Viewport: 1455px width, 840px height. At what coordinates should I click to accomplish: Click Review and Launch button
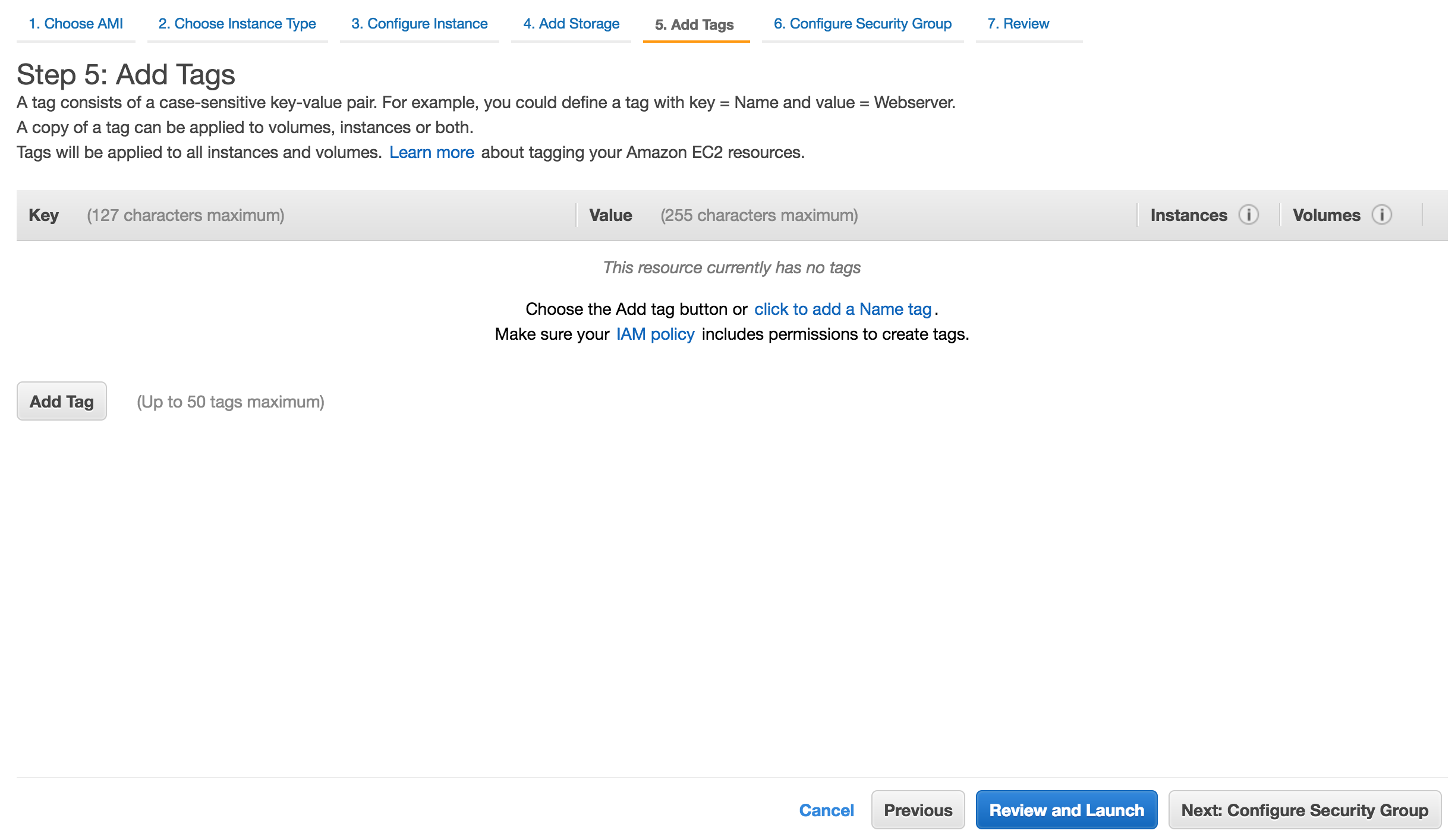tap(1066, 810)
